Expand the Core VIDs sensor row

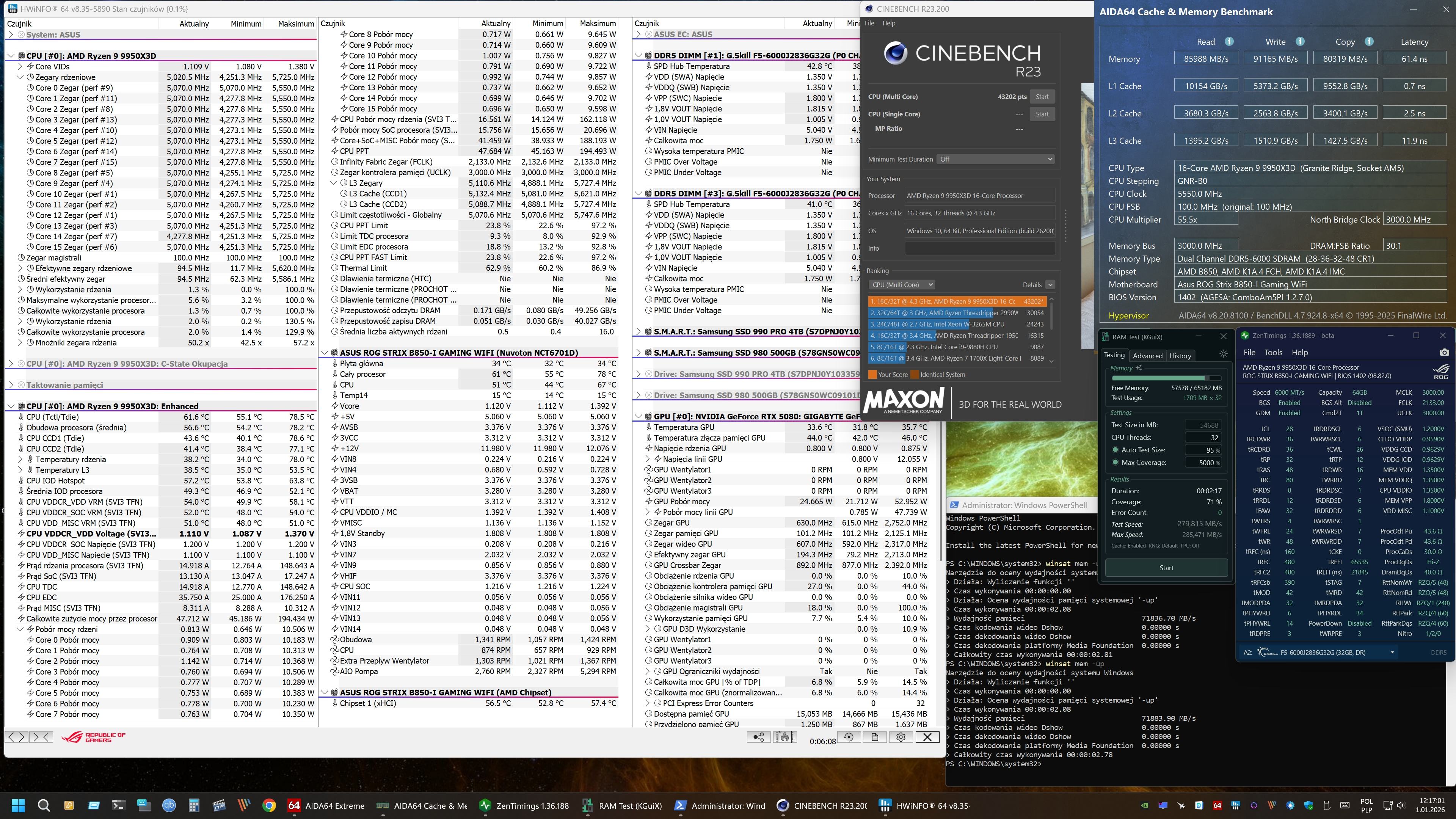[20, 67]
